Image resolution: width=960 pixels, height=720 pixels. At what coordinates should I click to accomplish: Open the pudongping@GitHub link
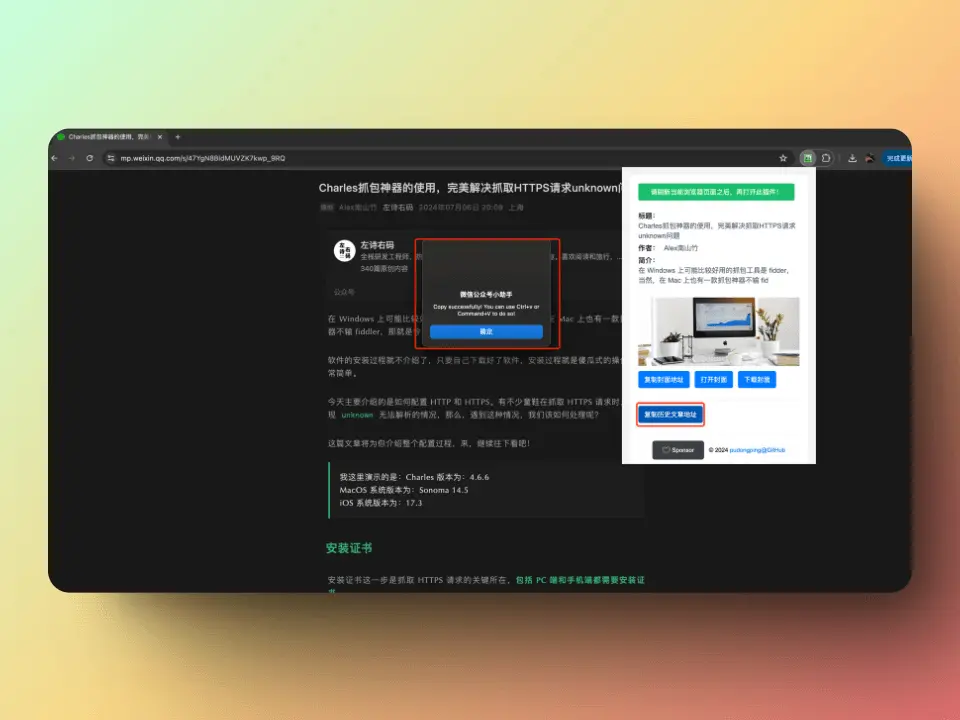(757, 450)
